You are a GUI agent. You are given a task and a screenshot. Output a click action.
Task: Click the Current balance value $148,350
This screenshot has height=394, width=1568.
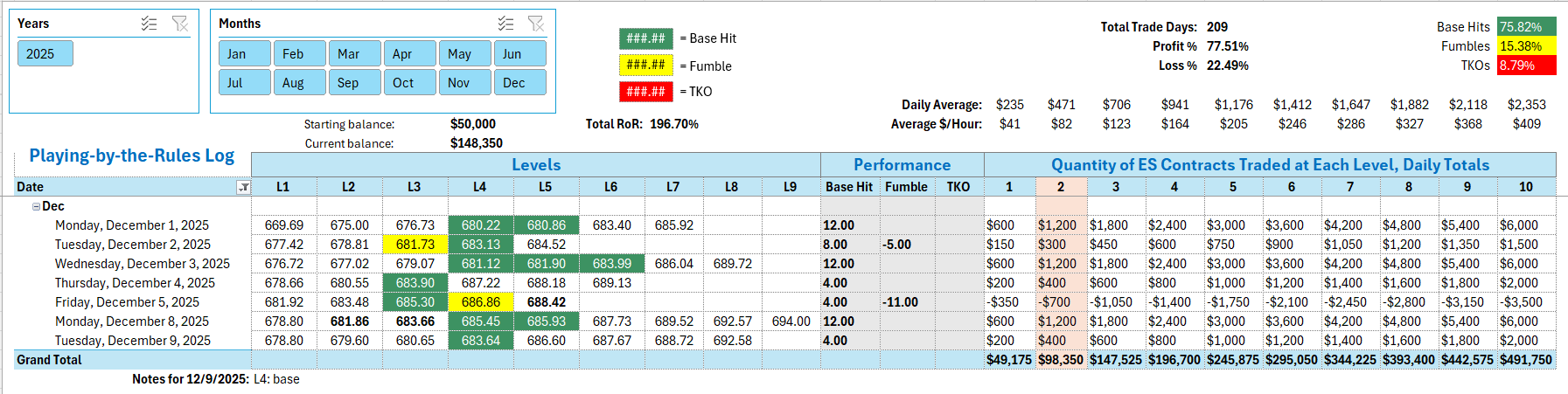coord(476,143)
